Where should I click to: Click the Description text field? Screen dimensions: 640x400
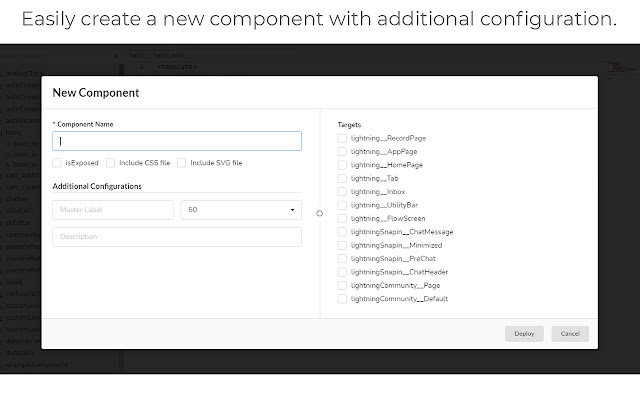click(177, 237)
